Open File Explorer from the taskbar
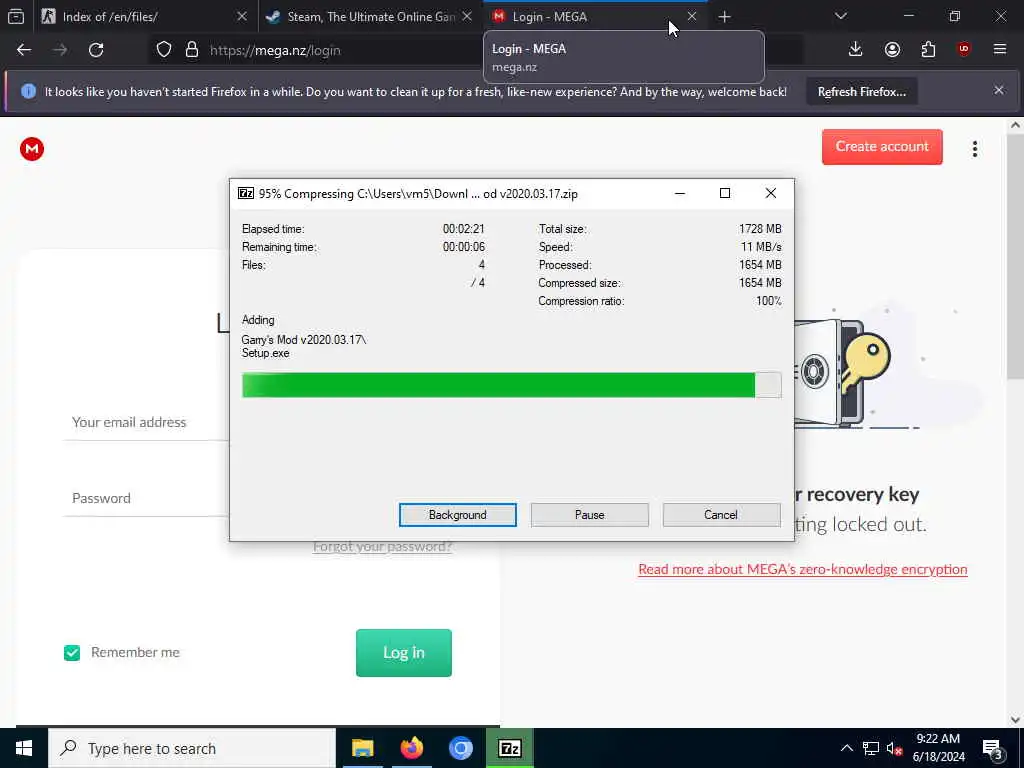 click(362, 748)
